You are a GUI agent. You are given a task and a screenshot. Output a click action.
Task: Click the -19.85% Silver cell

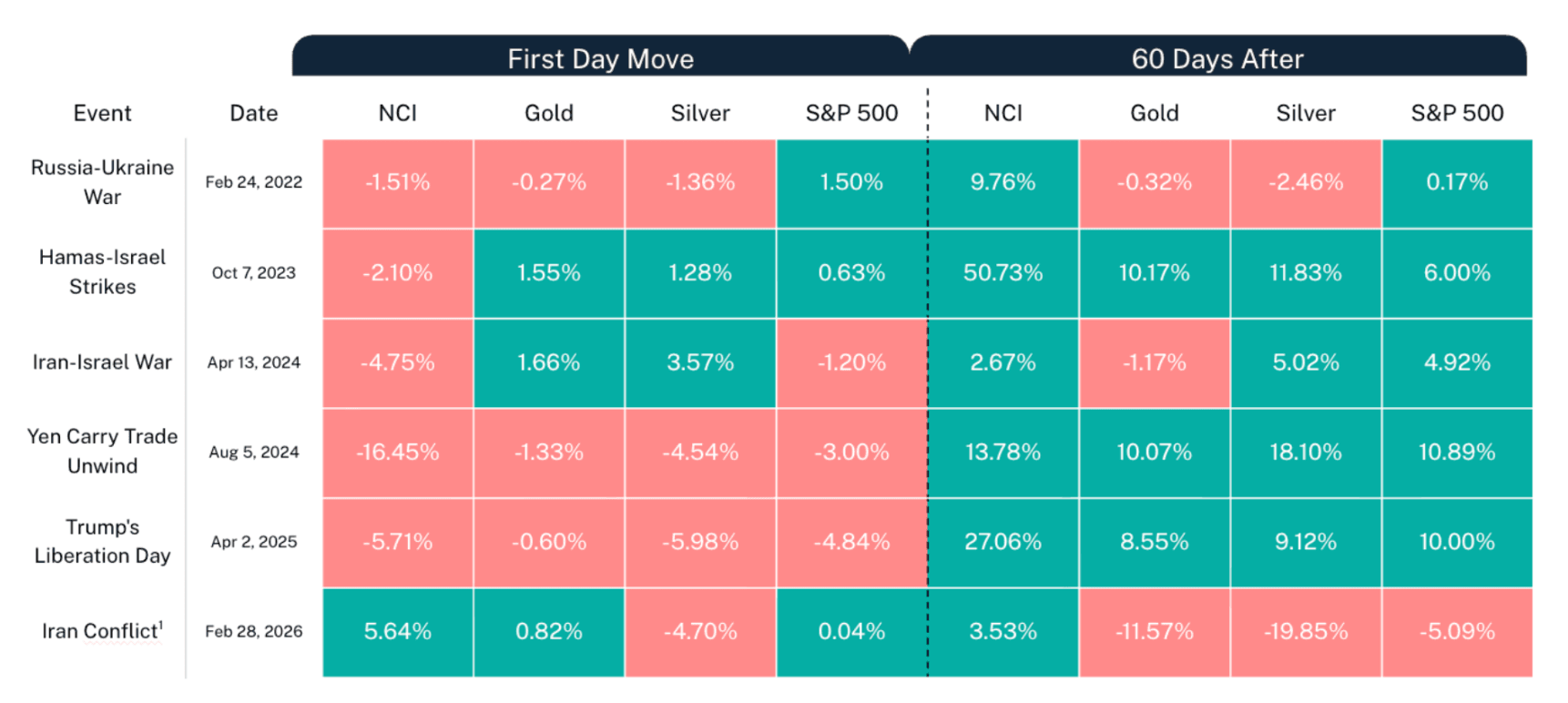click(1305, 631)
